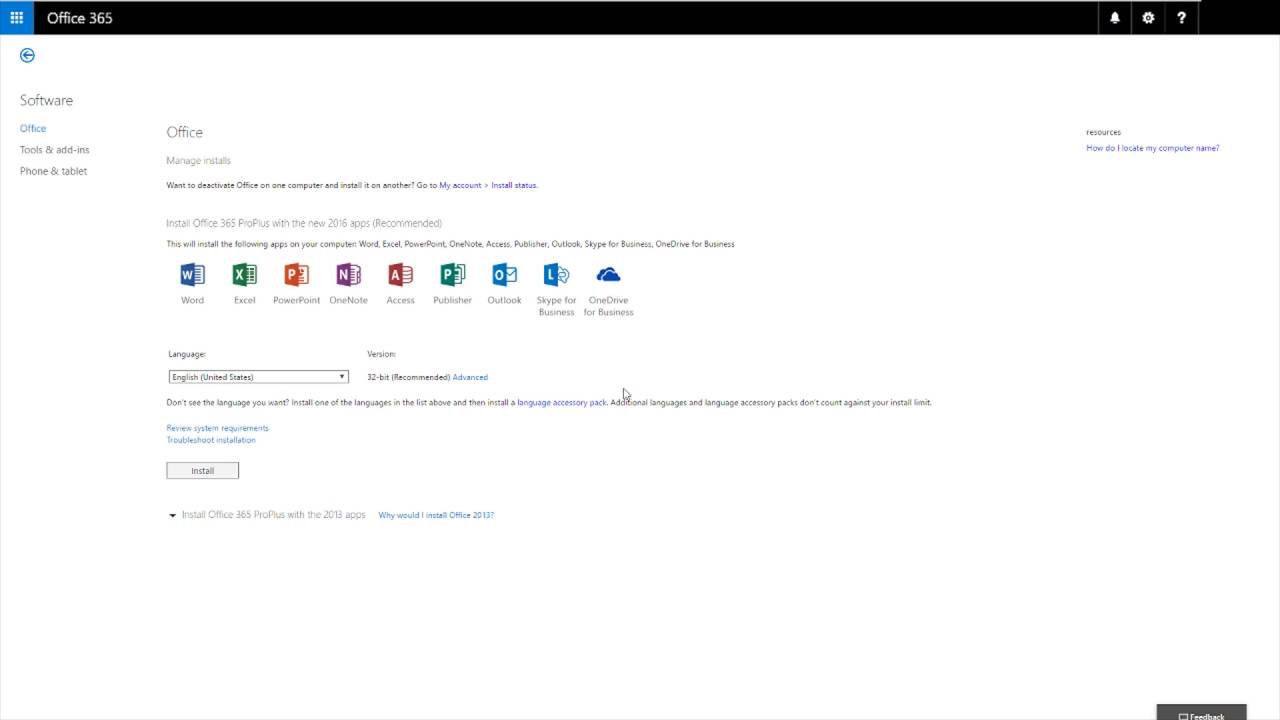Click the OneDrive for Business icon
The height and width of the screenshot is (720, 1280).
(x=608, y=274)
